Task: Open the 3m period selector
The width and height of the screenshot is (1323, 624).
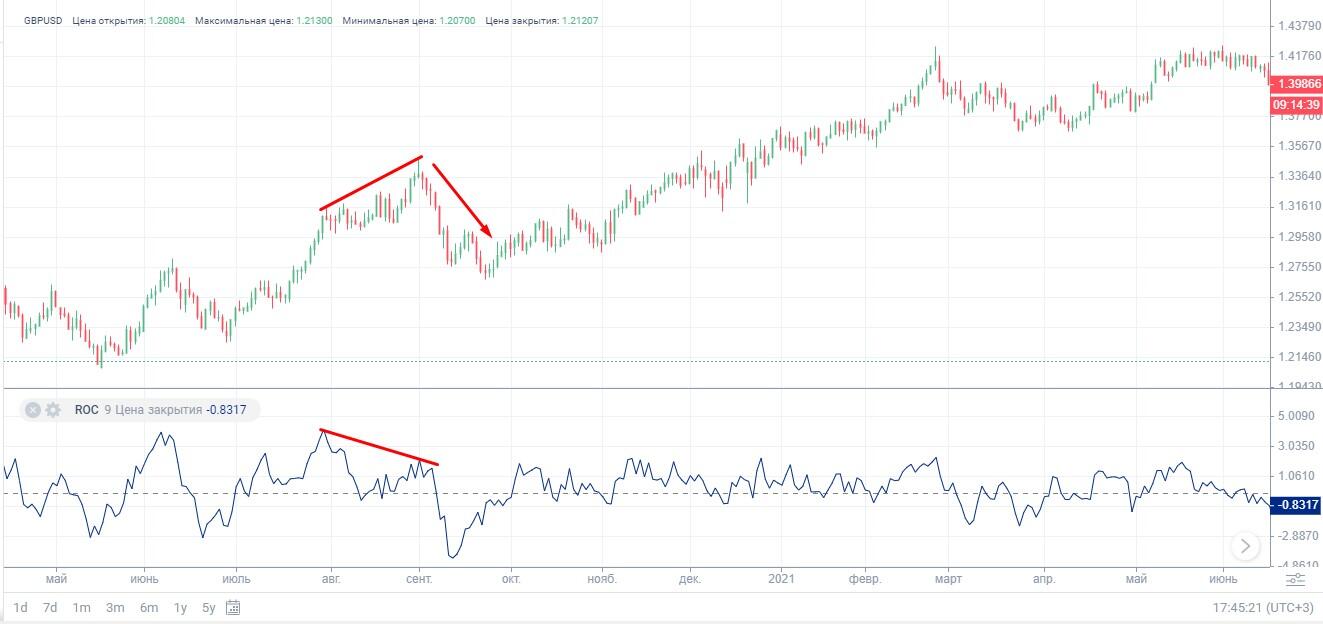Action: click(115, 607)
